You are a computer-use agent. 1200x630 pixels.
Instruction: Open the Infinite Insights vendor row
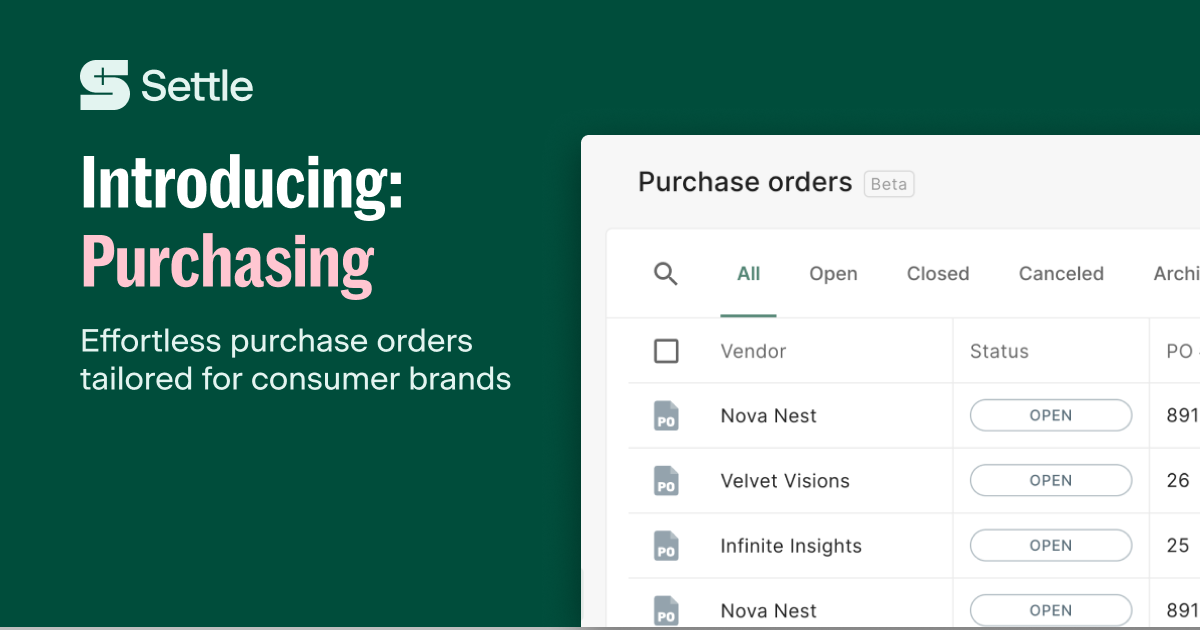point(791,546)
